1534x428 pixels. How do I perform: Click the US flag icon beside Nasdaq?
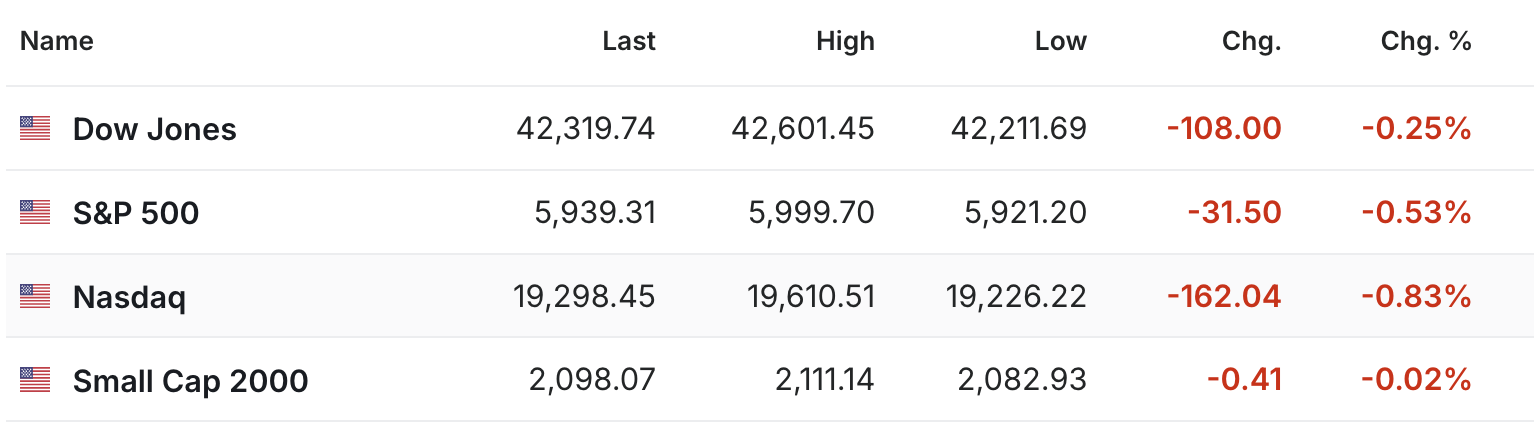(x=35, y=296)
